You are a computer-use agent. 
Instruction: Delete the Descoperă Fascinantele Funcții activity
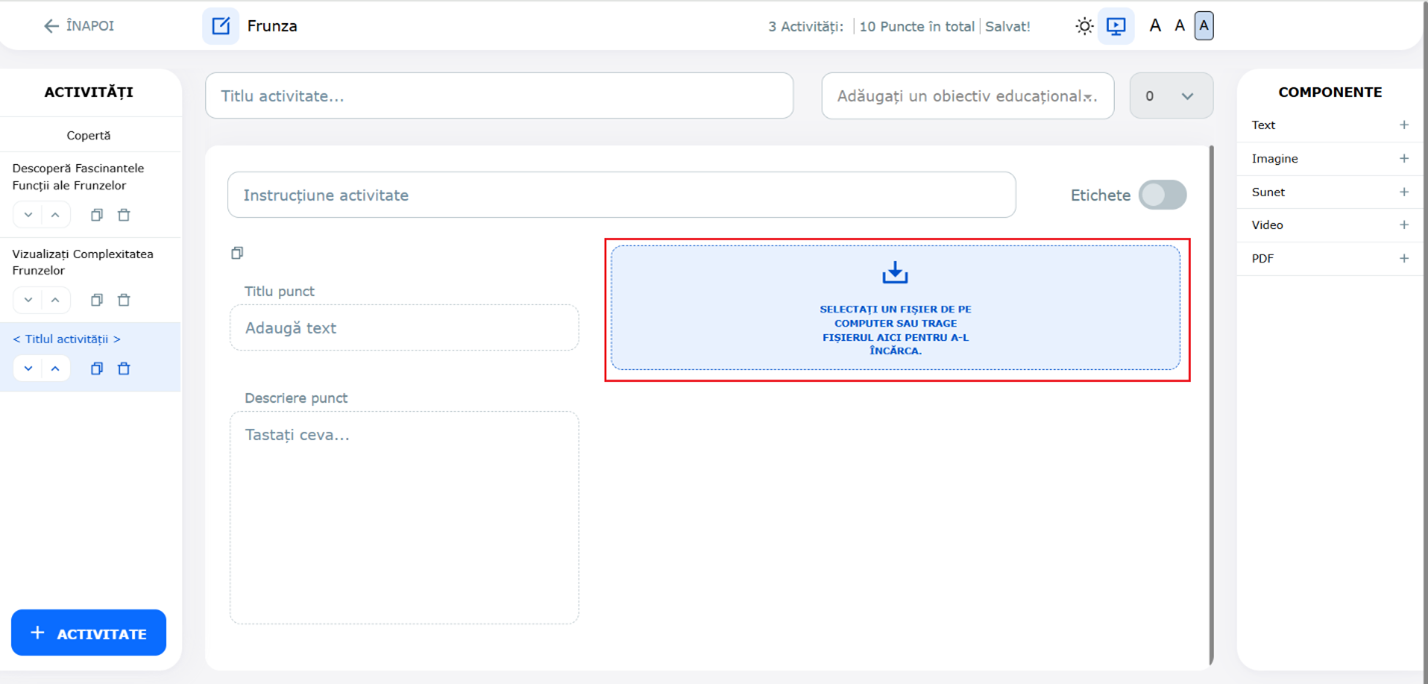point(124,215)
